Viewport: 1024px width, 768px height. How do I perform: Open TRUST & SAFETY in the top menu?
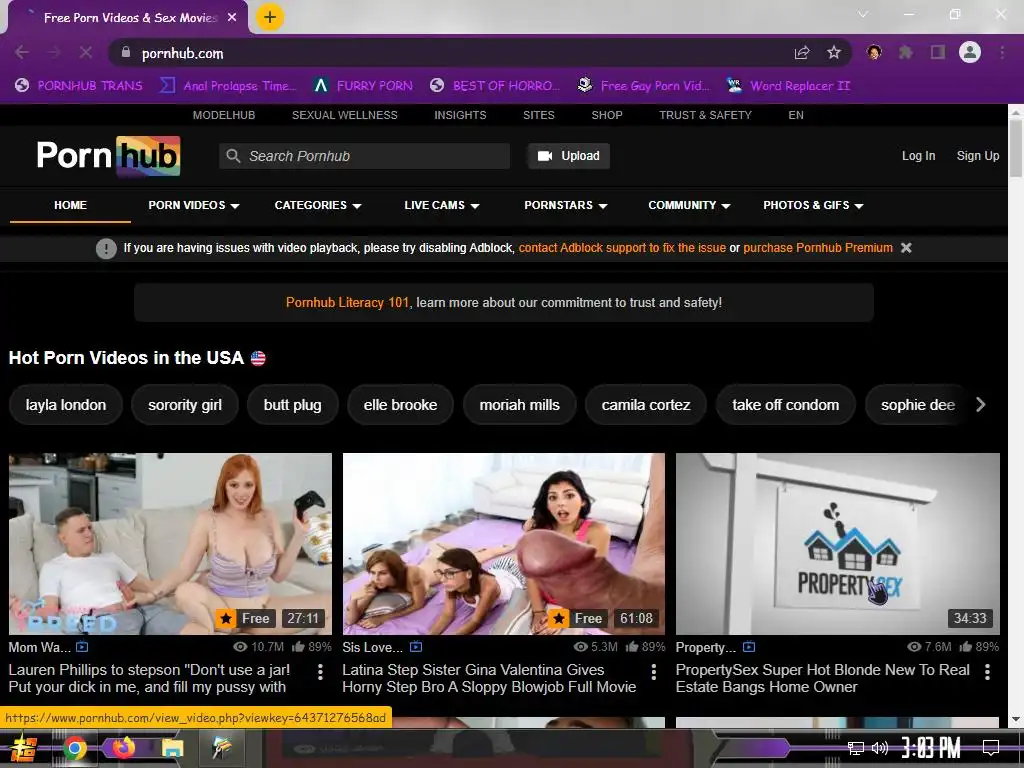(705, 115)
